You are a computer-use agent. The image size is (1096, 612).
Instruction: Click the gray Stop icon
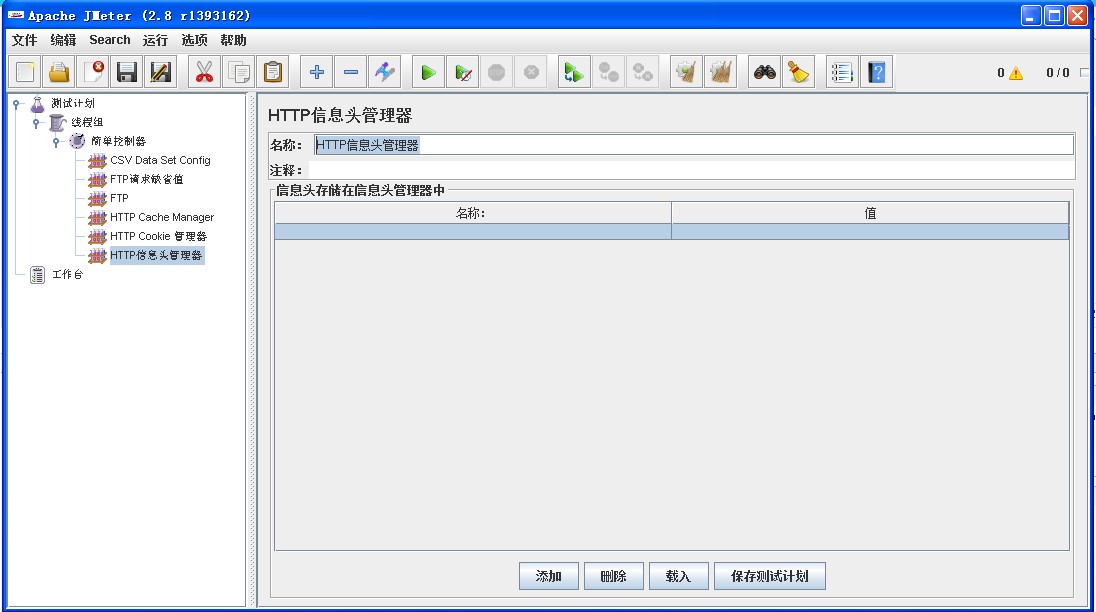click(496, 72)
